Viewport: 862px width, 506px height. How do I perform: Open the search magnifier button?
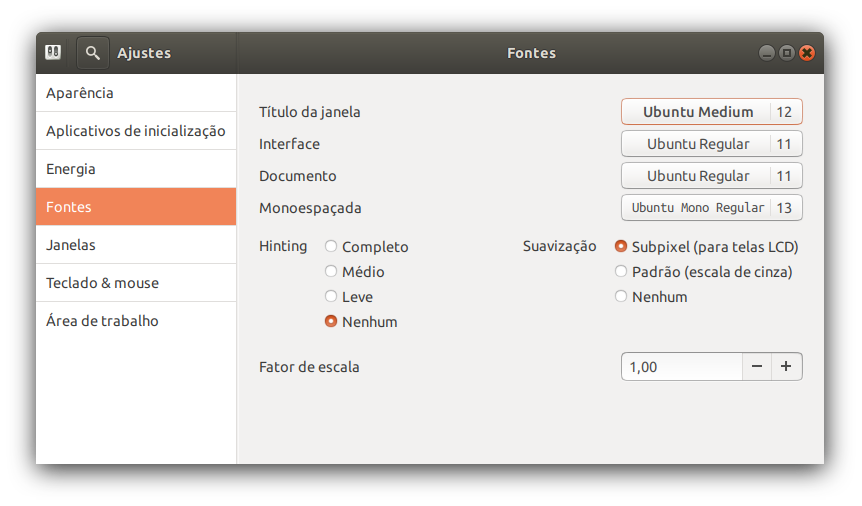[92, 53]
